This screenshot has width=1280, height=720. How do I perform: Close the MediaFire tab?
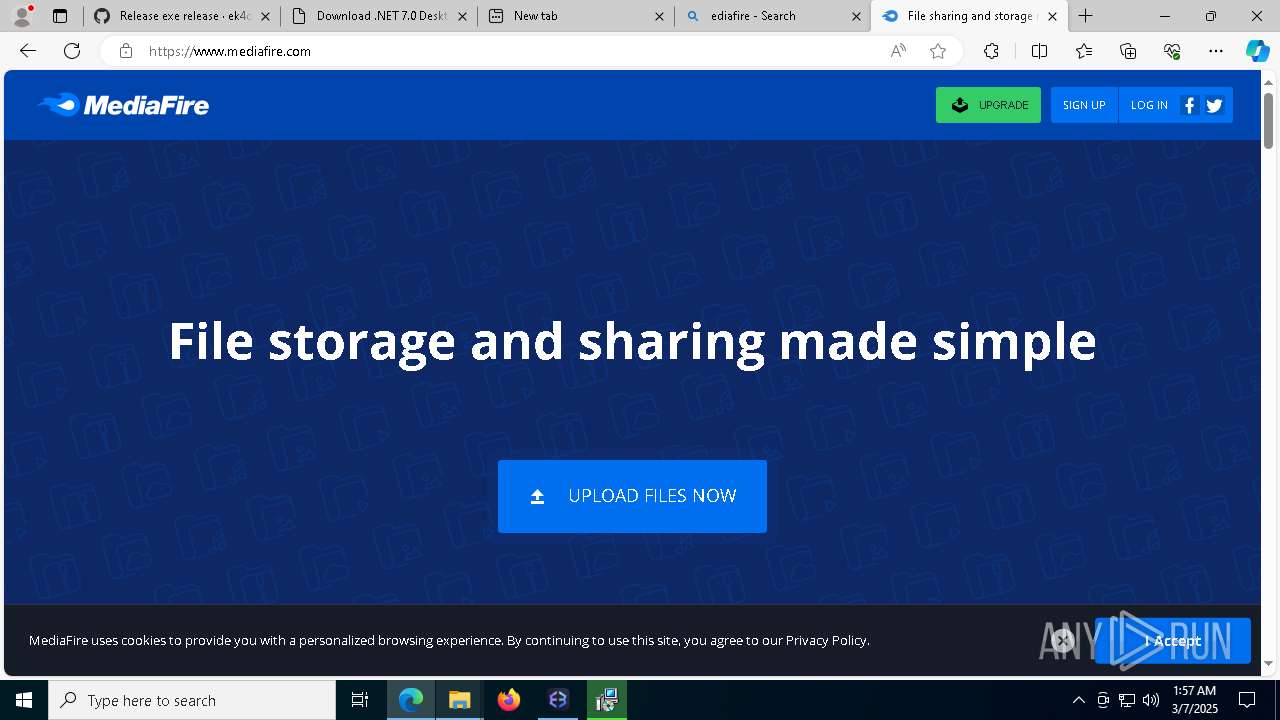pos(1052,16)
